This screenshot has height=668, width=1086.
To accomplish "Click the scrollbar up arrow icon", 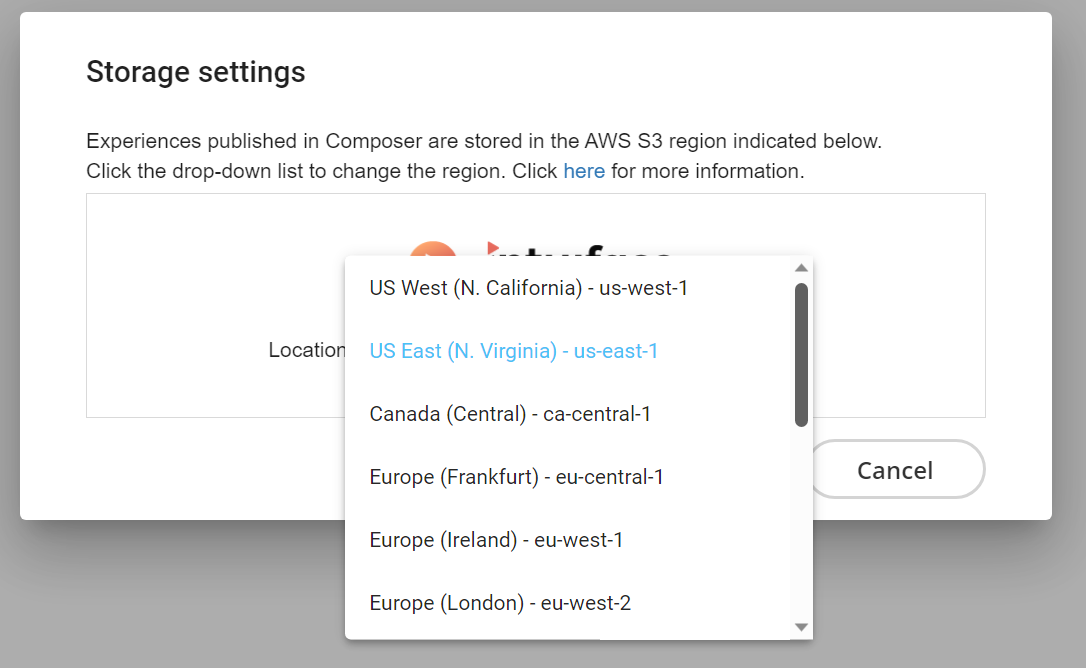I will click(801, 267).
